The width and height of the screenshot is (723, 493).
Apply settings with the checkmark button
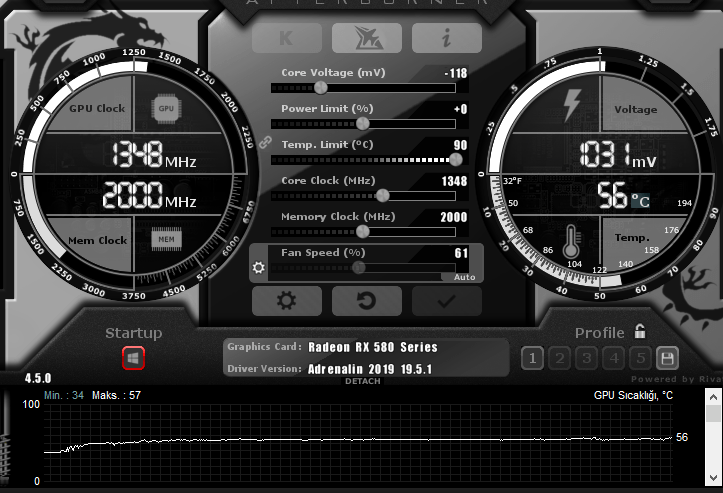(446, 301)
